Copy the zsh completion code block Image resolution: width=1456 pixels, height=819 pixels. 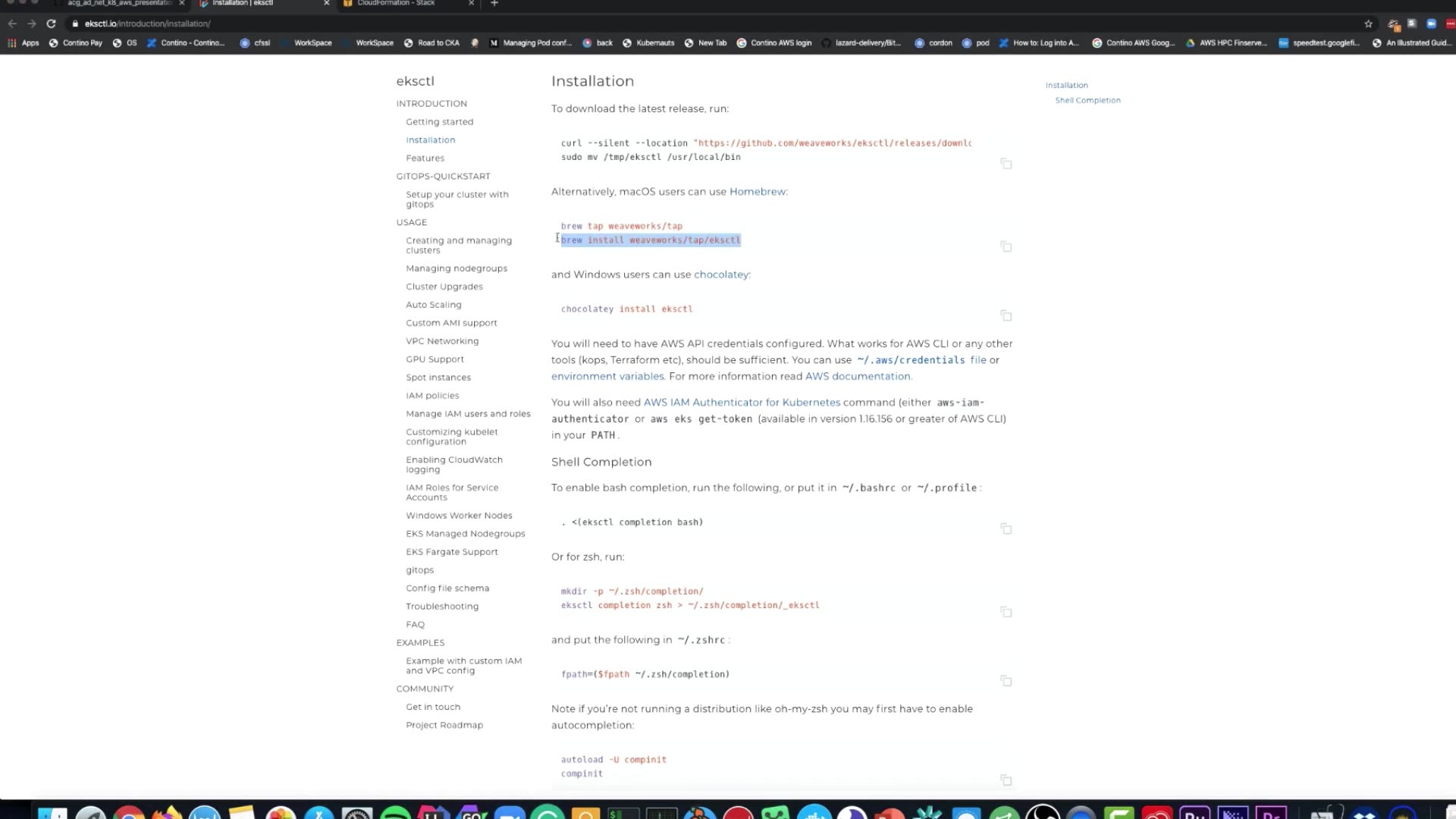pos(1006,612)
